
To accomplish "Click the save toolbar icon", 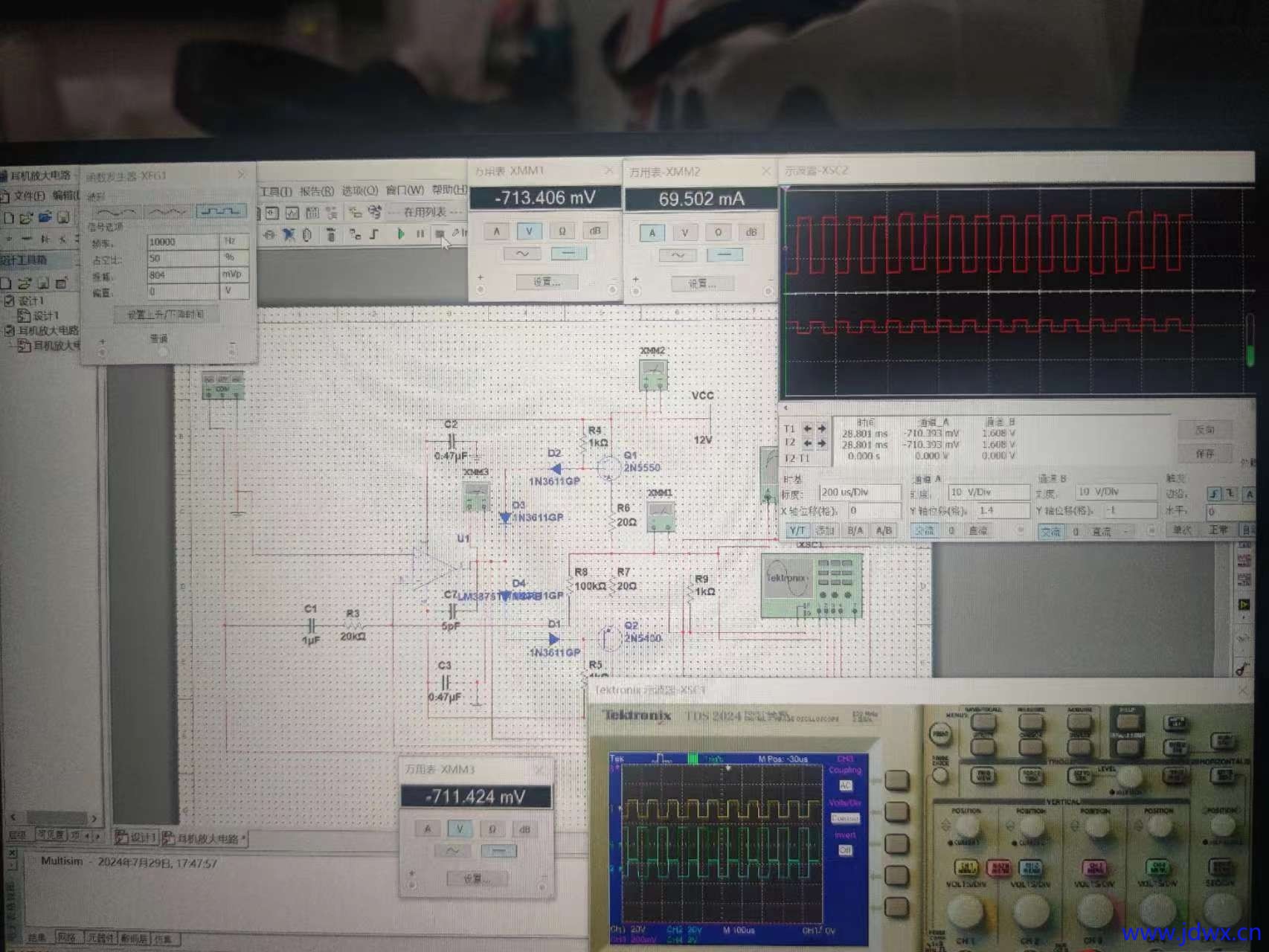I will click(x=64, y=217).
